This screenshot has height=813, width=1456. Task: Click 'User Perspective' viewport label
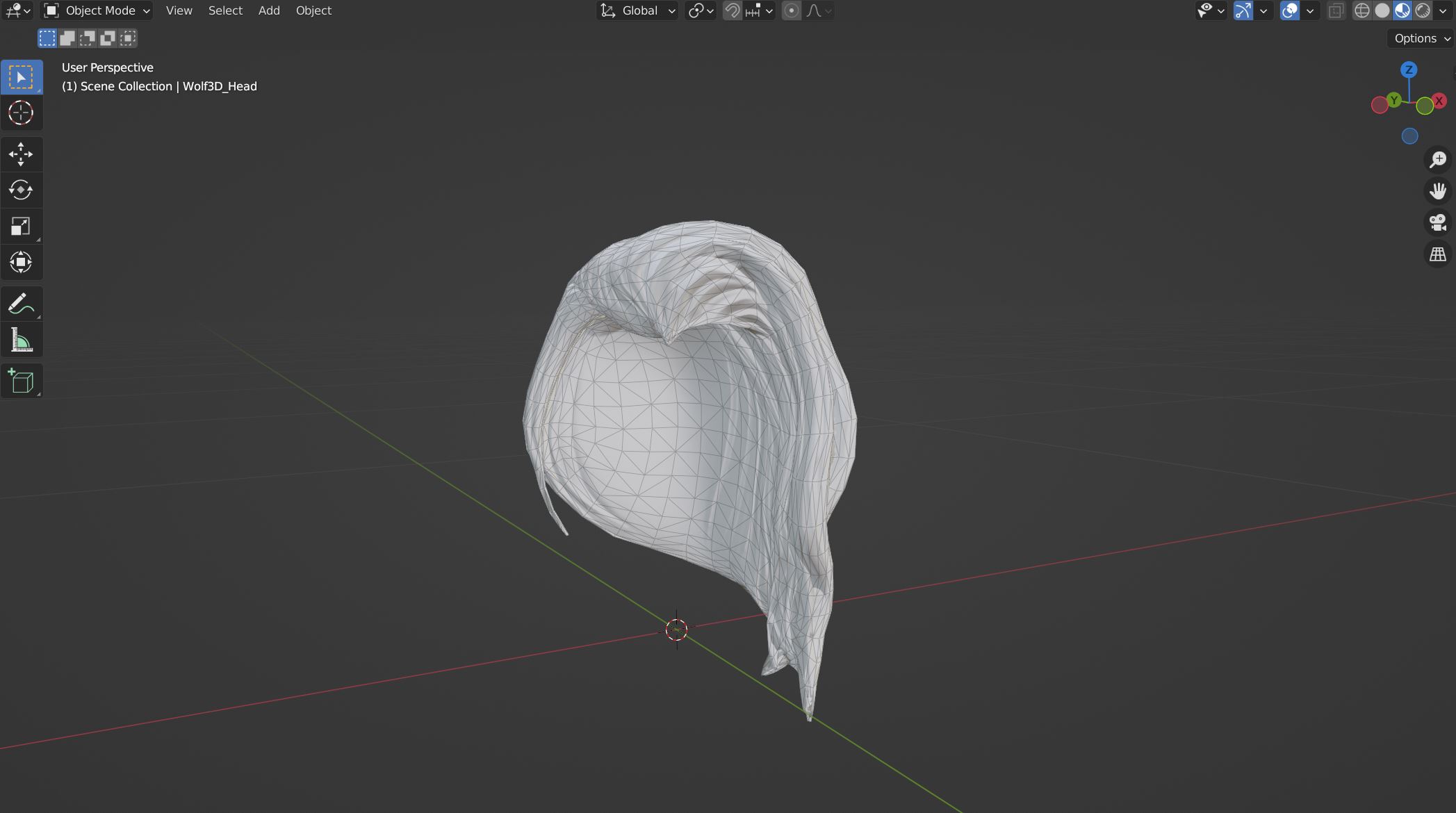108,67
